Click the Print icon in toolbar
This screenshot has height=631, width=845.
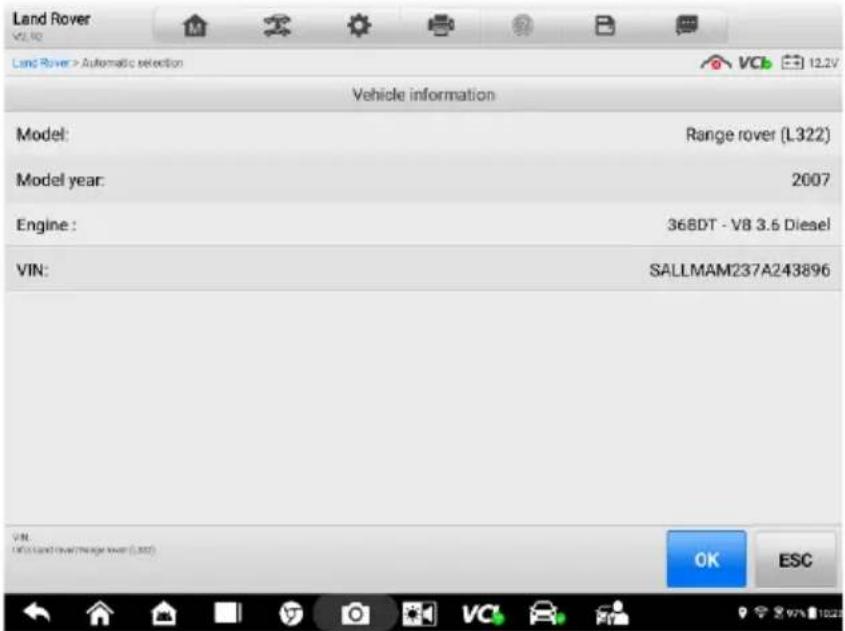[x=441, y=25]
